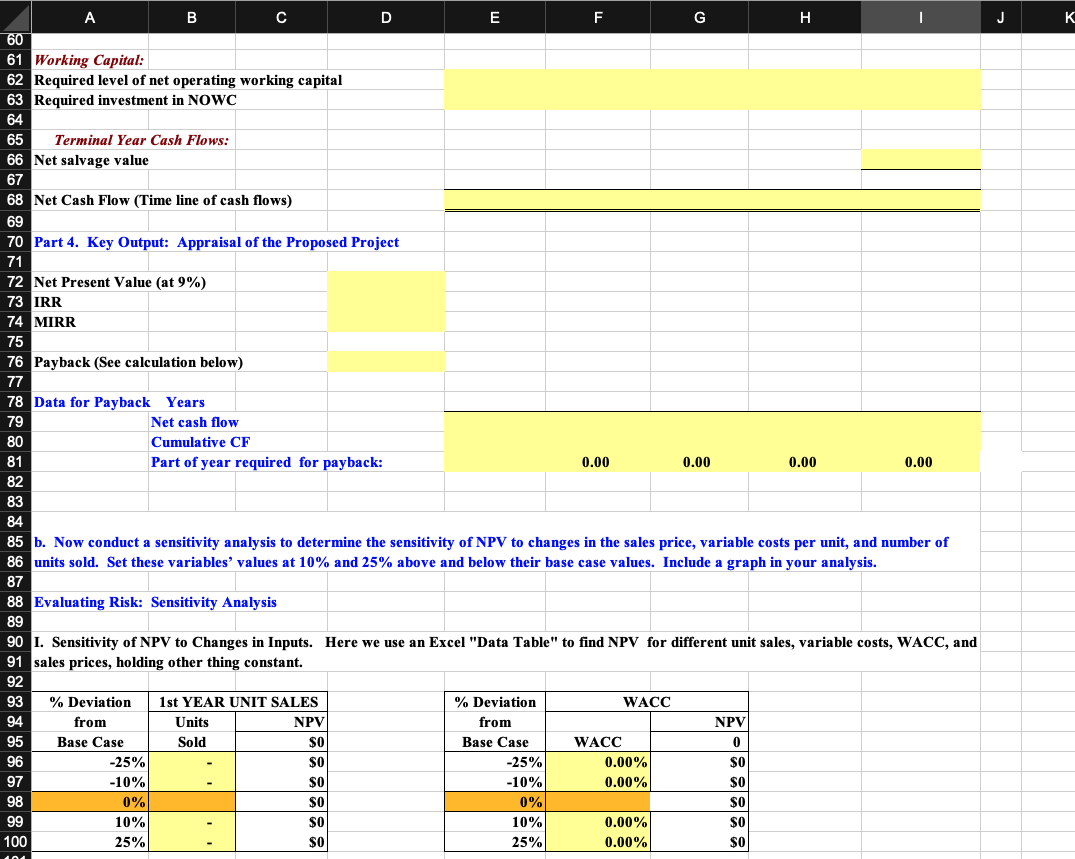The height and width of the screenshot is (859, 1075).
Task: Click the blue 'Years' label
Action: pyautogui.click(x=185, y=402)
